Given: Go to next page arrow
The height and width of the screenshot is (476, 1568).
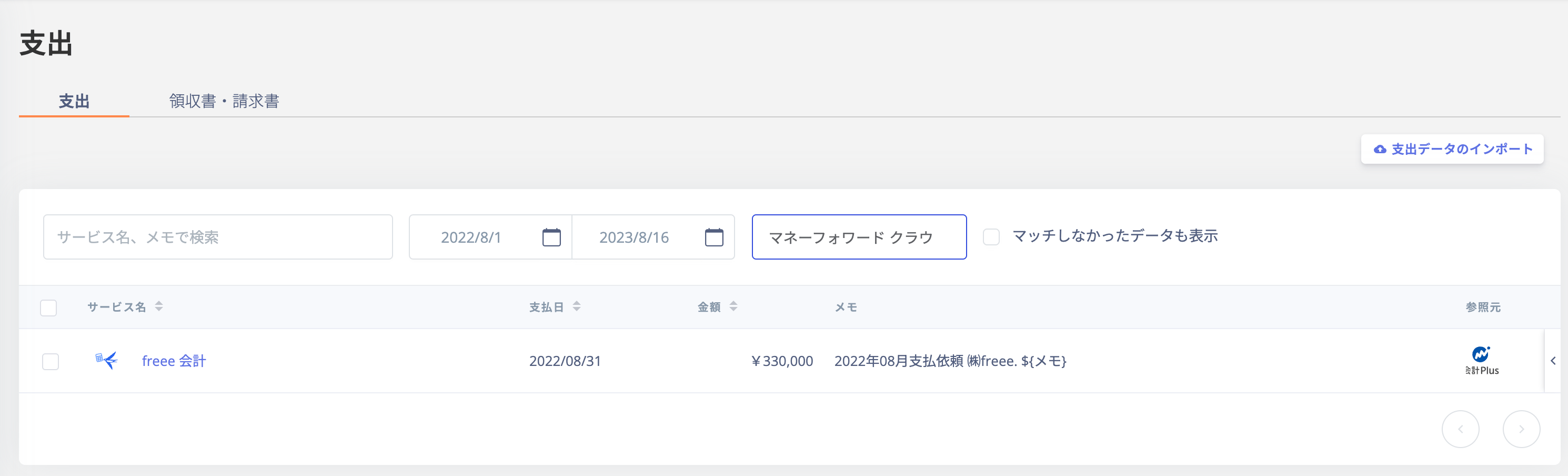Looking at the screenshot, I should pos(1521,429).
